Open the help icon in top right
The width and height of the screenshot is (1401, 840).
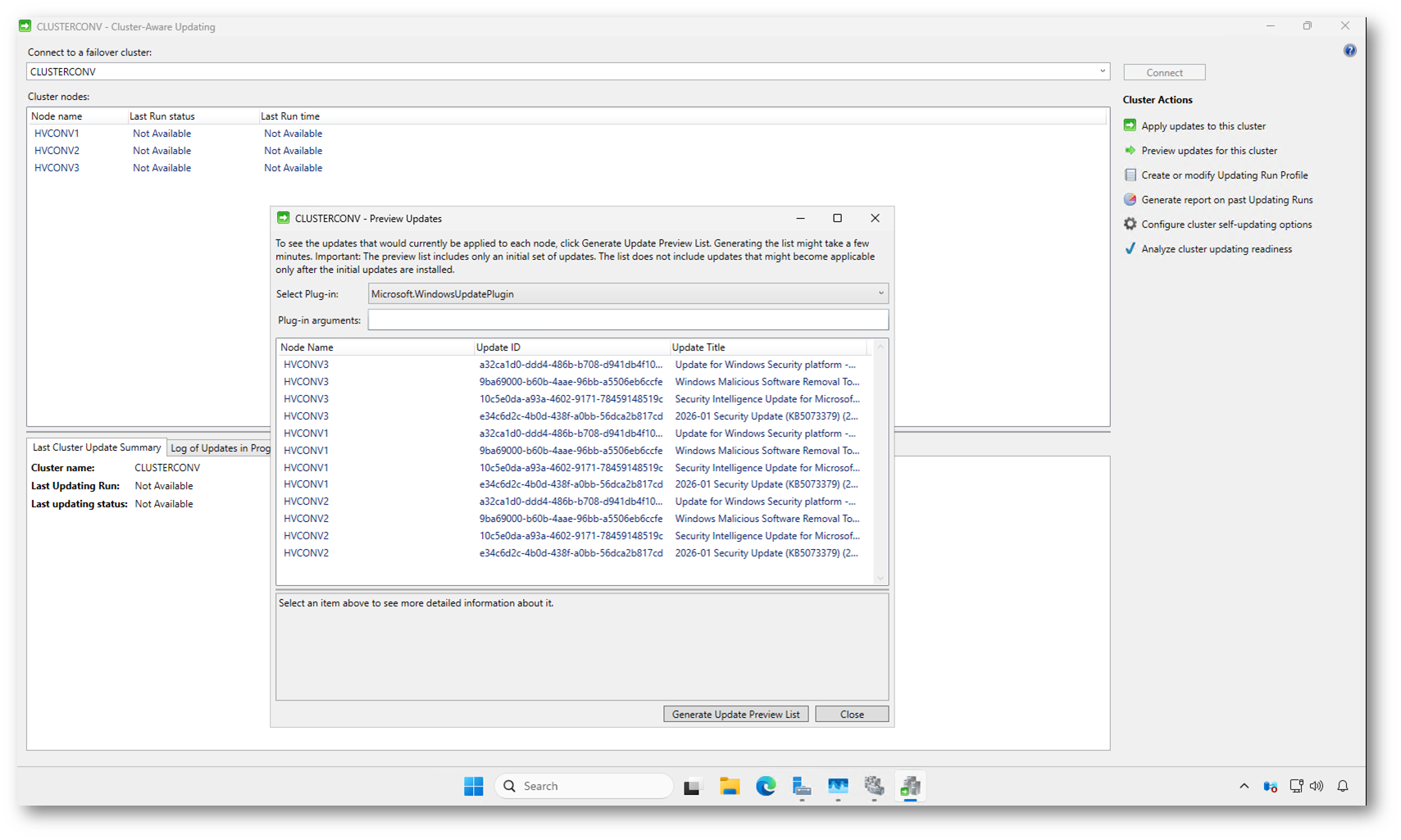(1349, 51)
